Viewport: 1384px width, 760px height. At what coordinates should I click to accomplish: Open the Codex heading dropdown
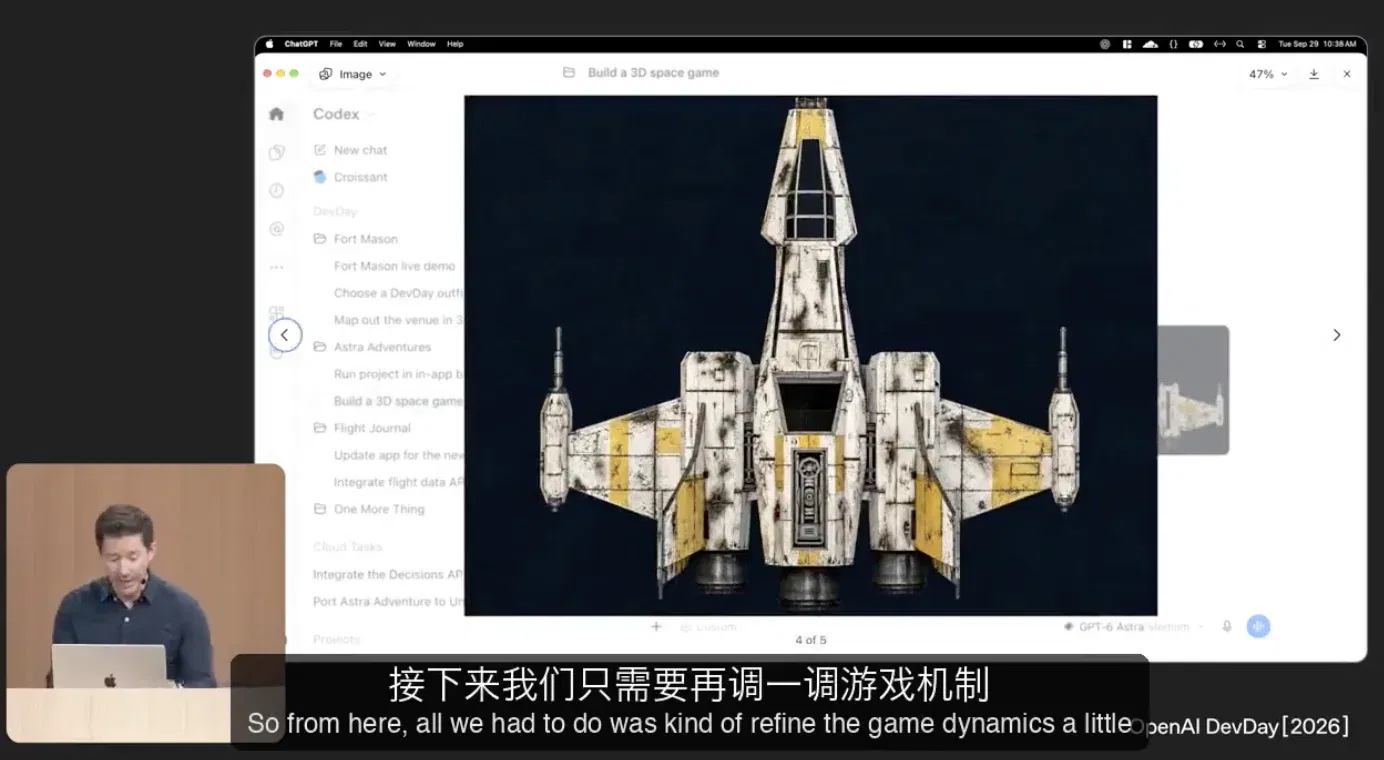tap(344, 114)
